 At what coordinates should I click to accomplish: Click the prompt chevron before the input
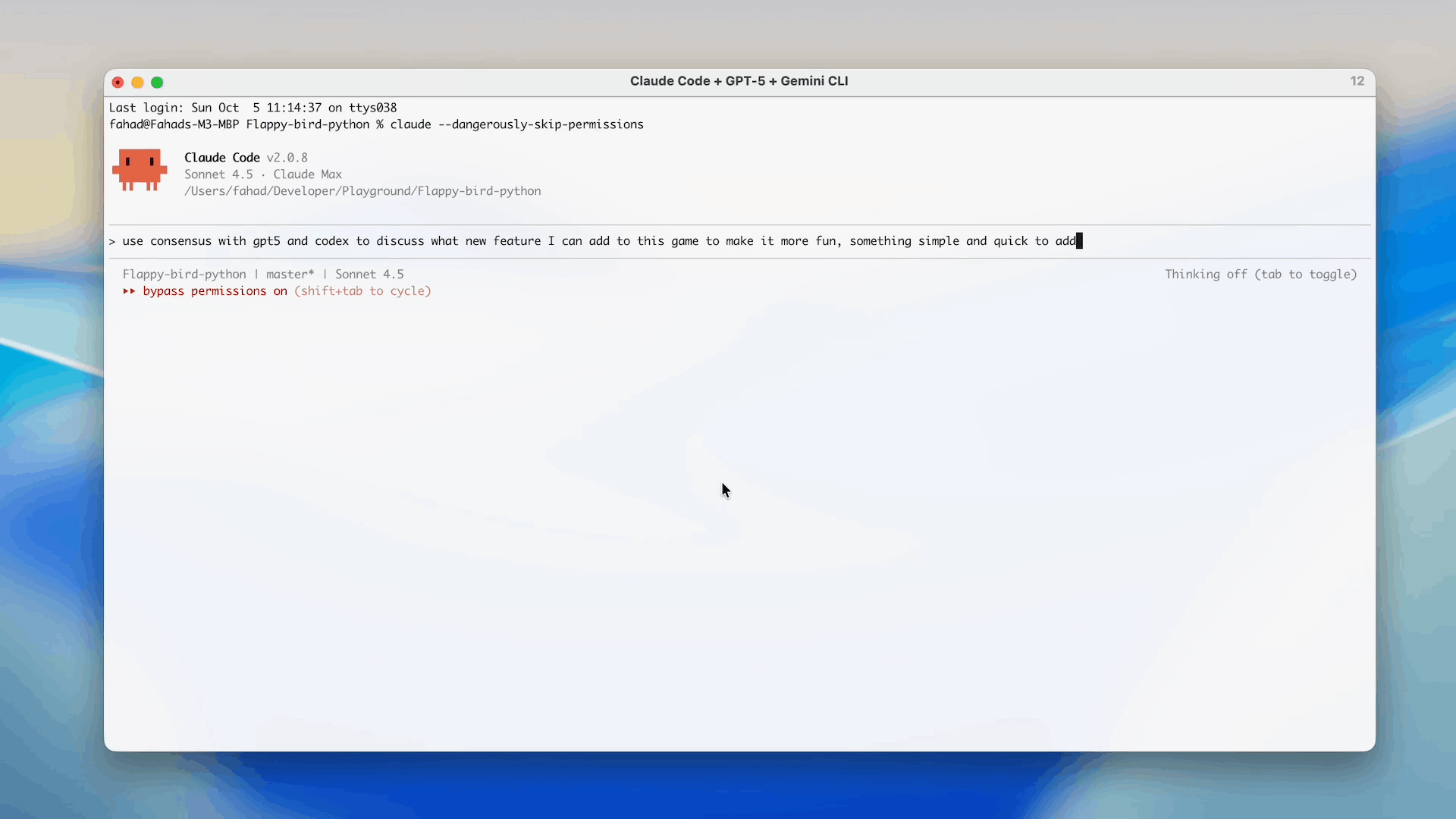click(x=112, y=241)
